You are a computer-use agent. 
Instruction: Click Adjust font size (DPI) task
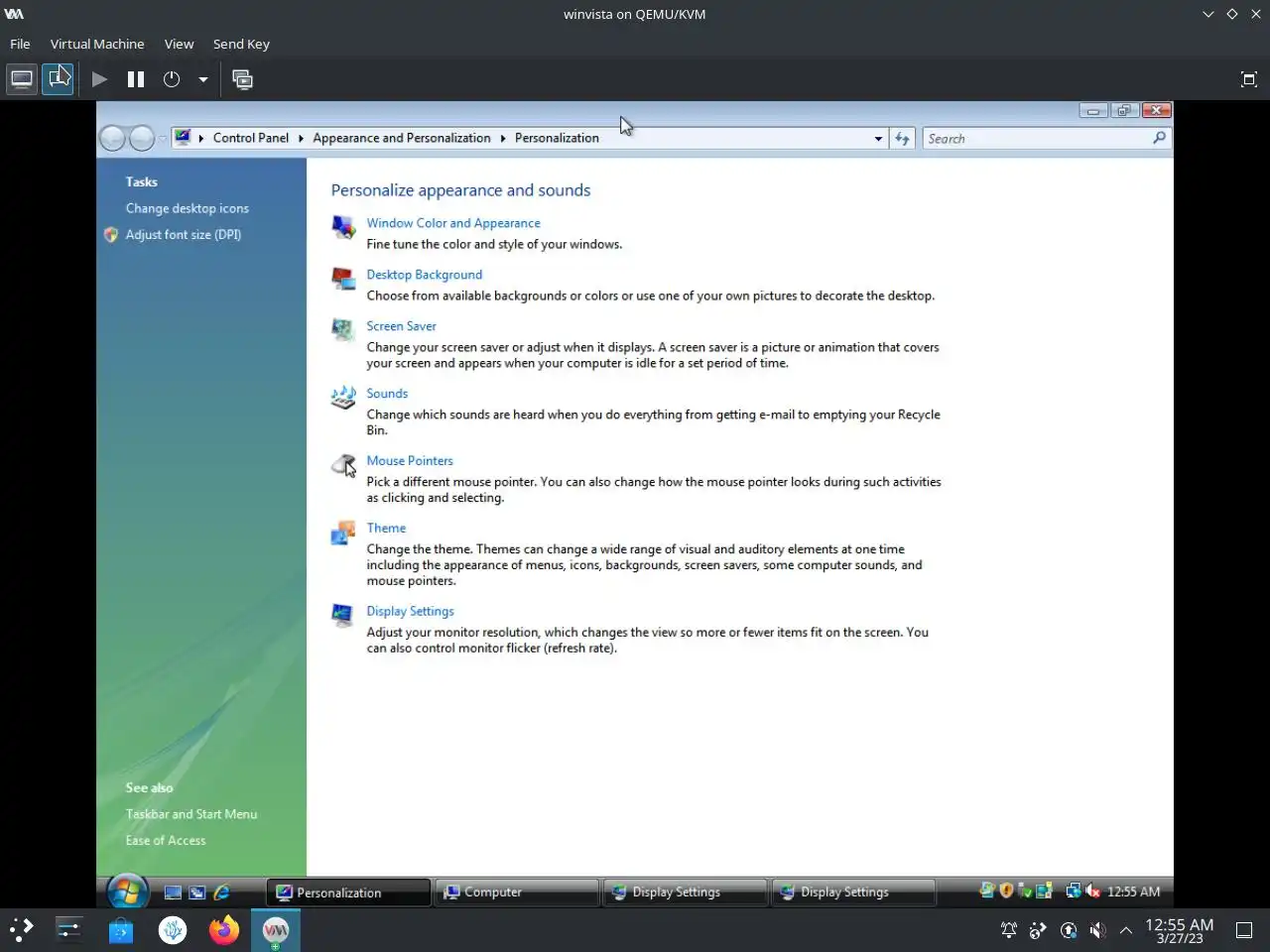[184, 235]
